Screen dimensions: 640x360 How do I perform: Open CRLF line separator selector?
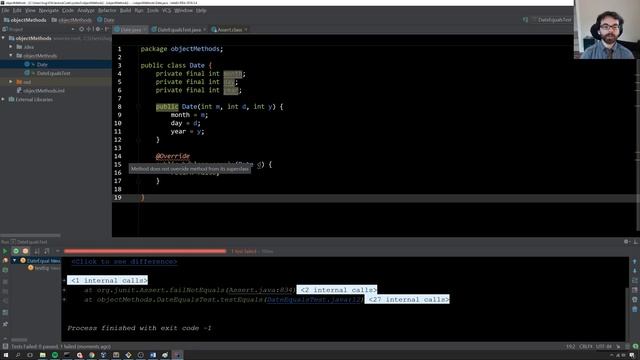(585, 347)
